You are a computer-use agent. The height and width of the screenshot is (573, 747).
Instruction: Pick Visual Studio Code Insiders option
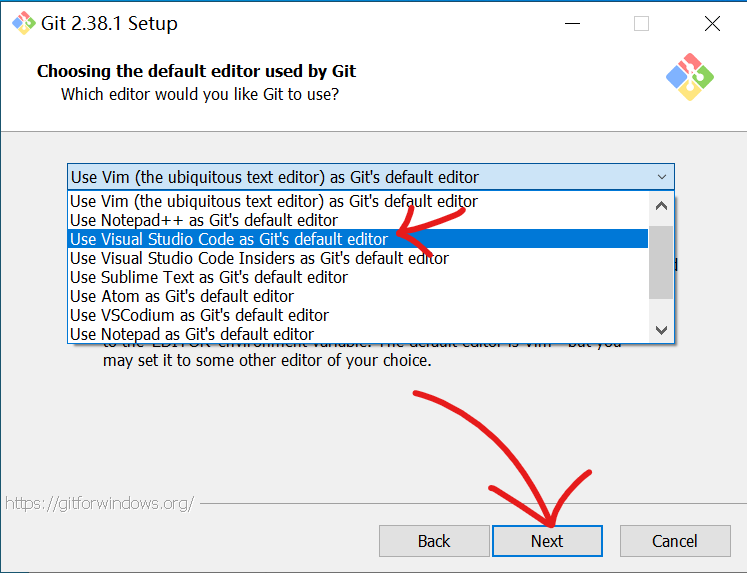[x=259, y=258]
